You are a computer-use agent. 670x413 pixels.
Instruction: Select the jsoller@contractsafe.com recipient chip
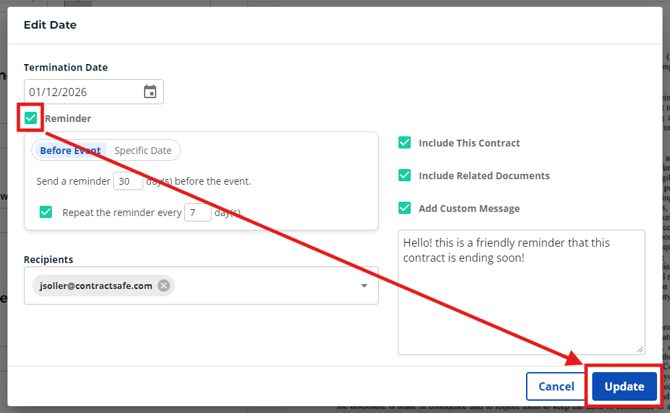(95, 286)
